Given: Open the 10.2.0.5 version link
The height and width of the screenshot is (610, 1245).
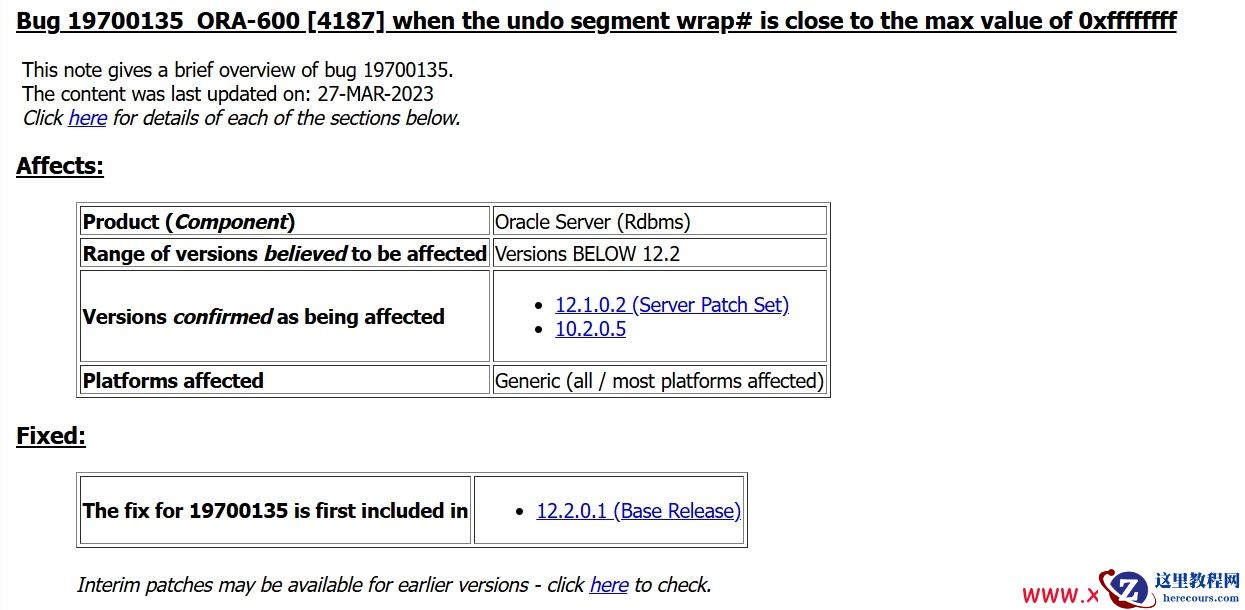Looking at the screenshot, I should (590, 329).
